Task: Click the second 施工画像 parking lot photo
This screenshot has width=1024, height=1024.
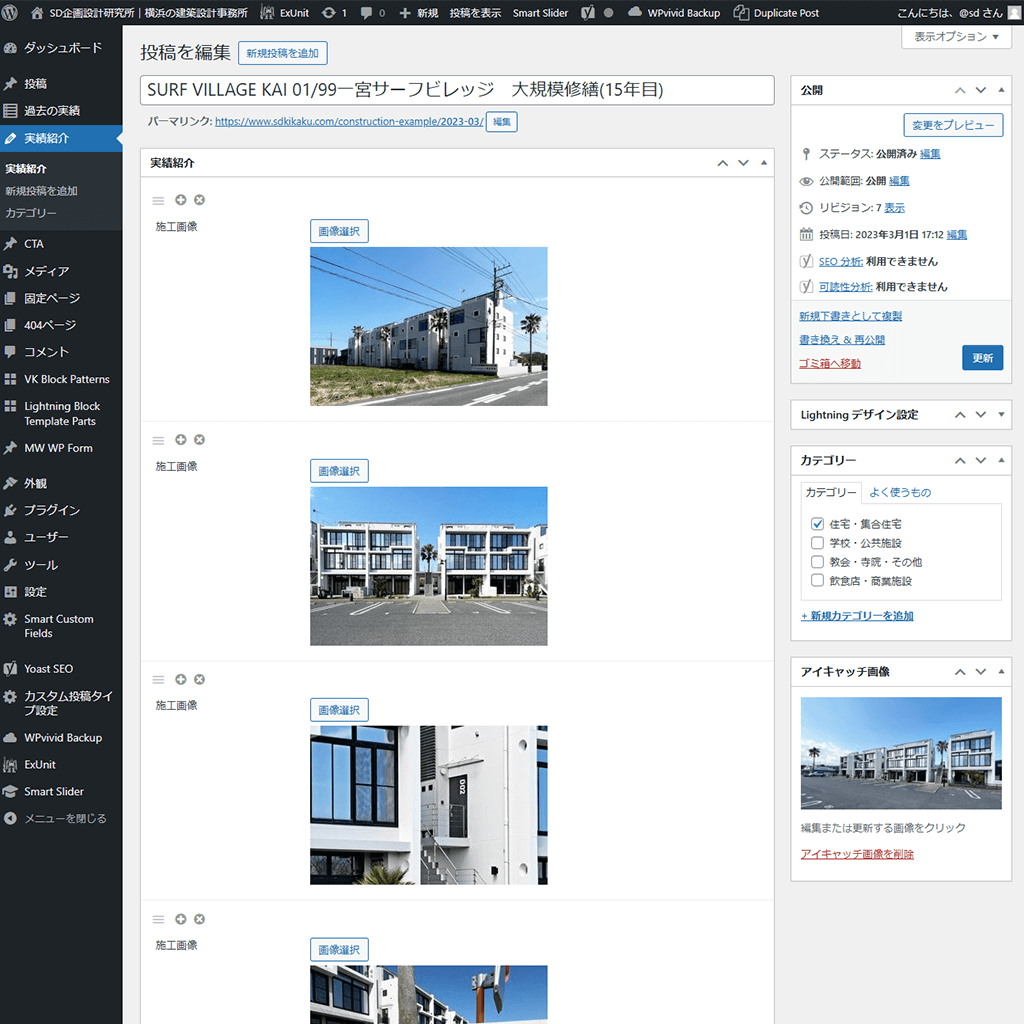Action: [x=428, y=566]
